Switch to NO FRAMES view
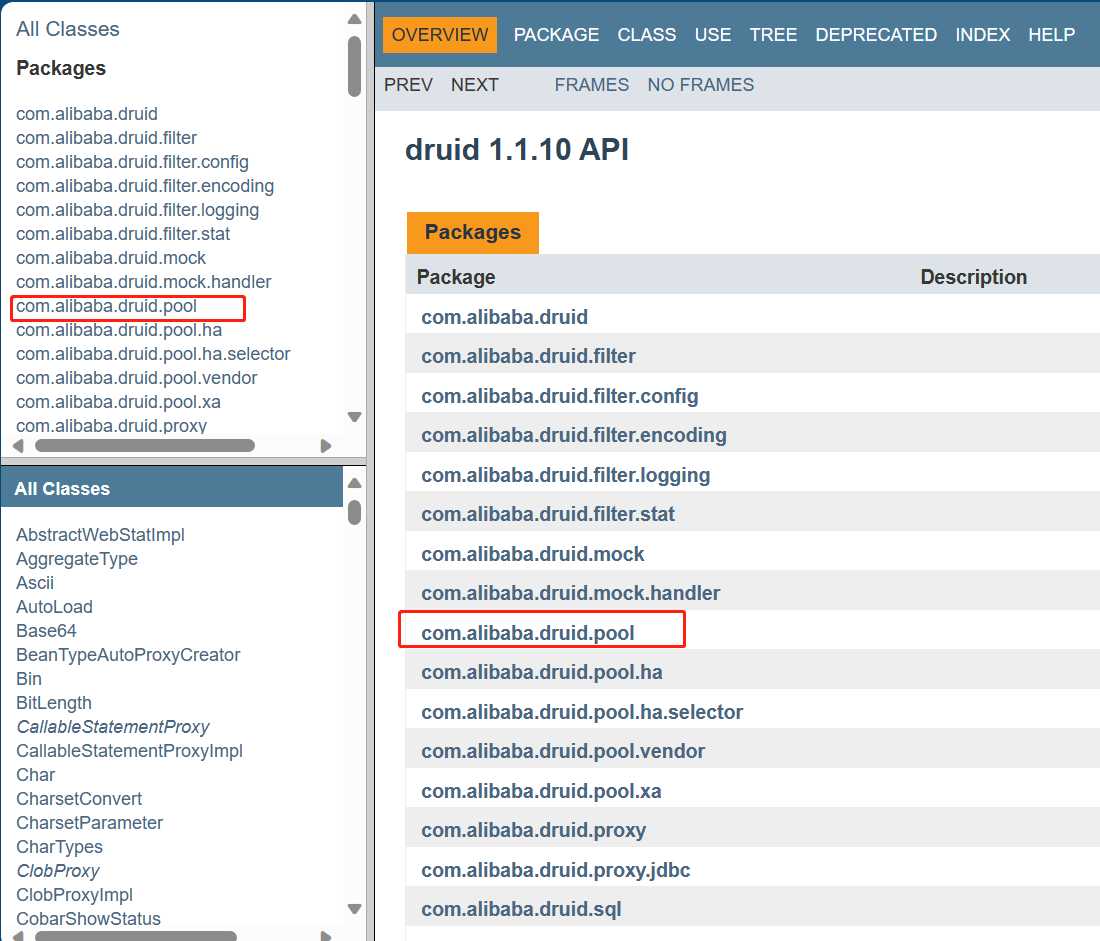The height and width of the screenshot is (941, 1100). pyautogui.click(x=701, y=85)
